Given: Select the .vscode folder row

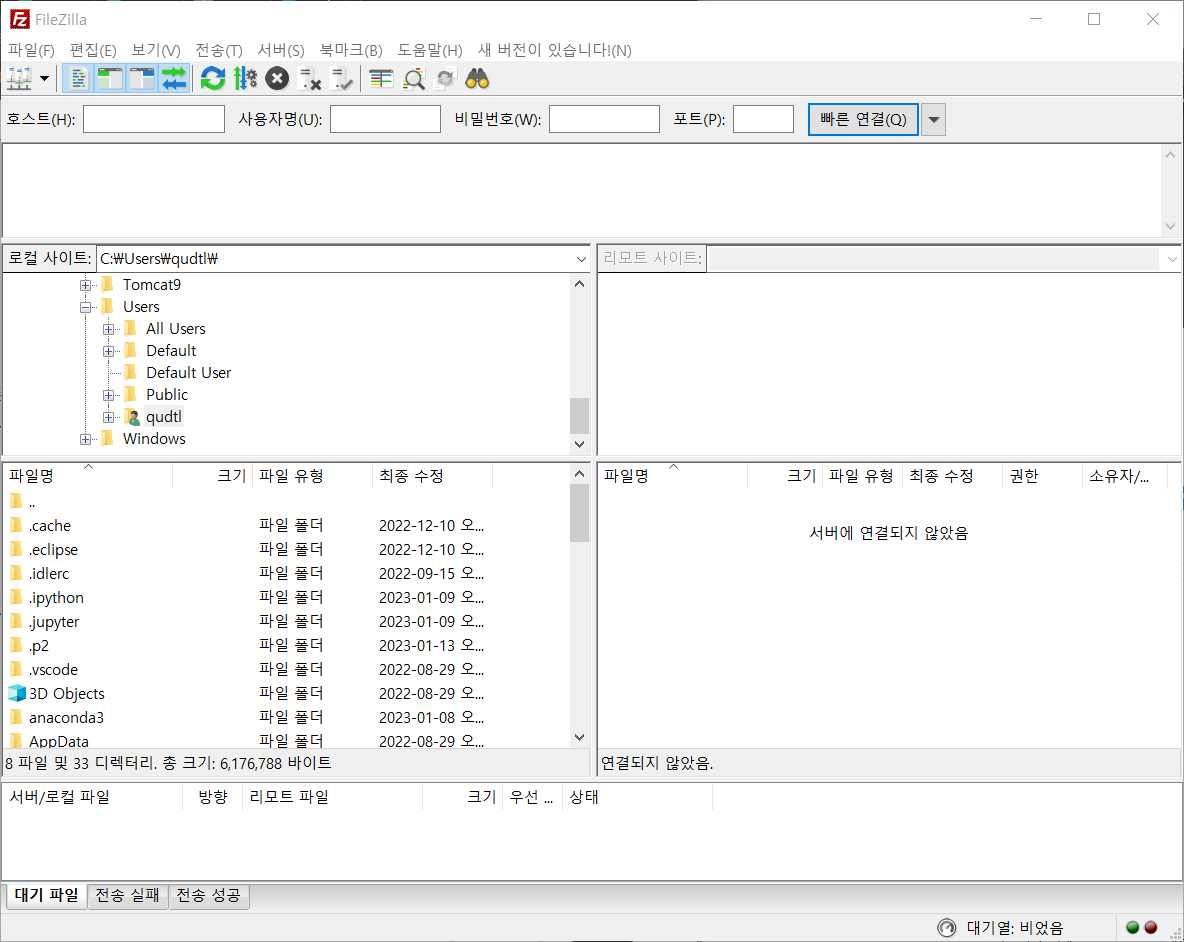Looking at the screenshot, I should (x=287, y=670).
